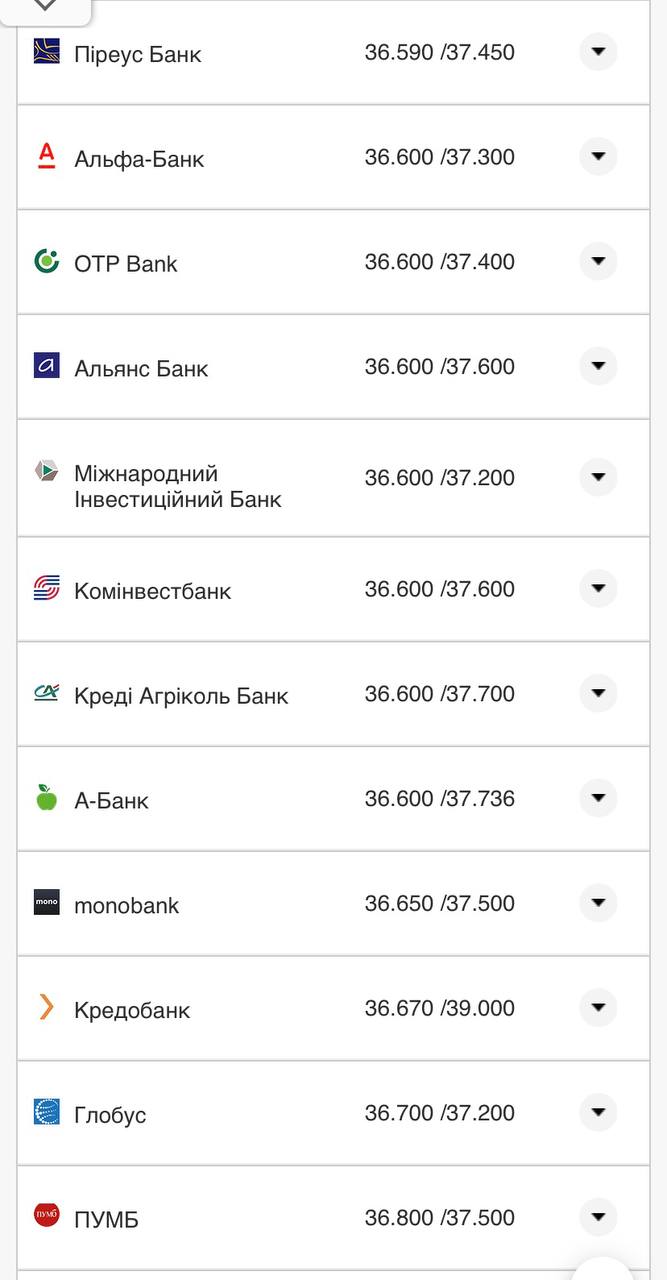Click the green OTP Bank logo
The image size is (667, 1280).
[x=47, y=261]
